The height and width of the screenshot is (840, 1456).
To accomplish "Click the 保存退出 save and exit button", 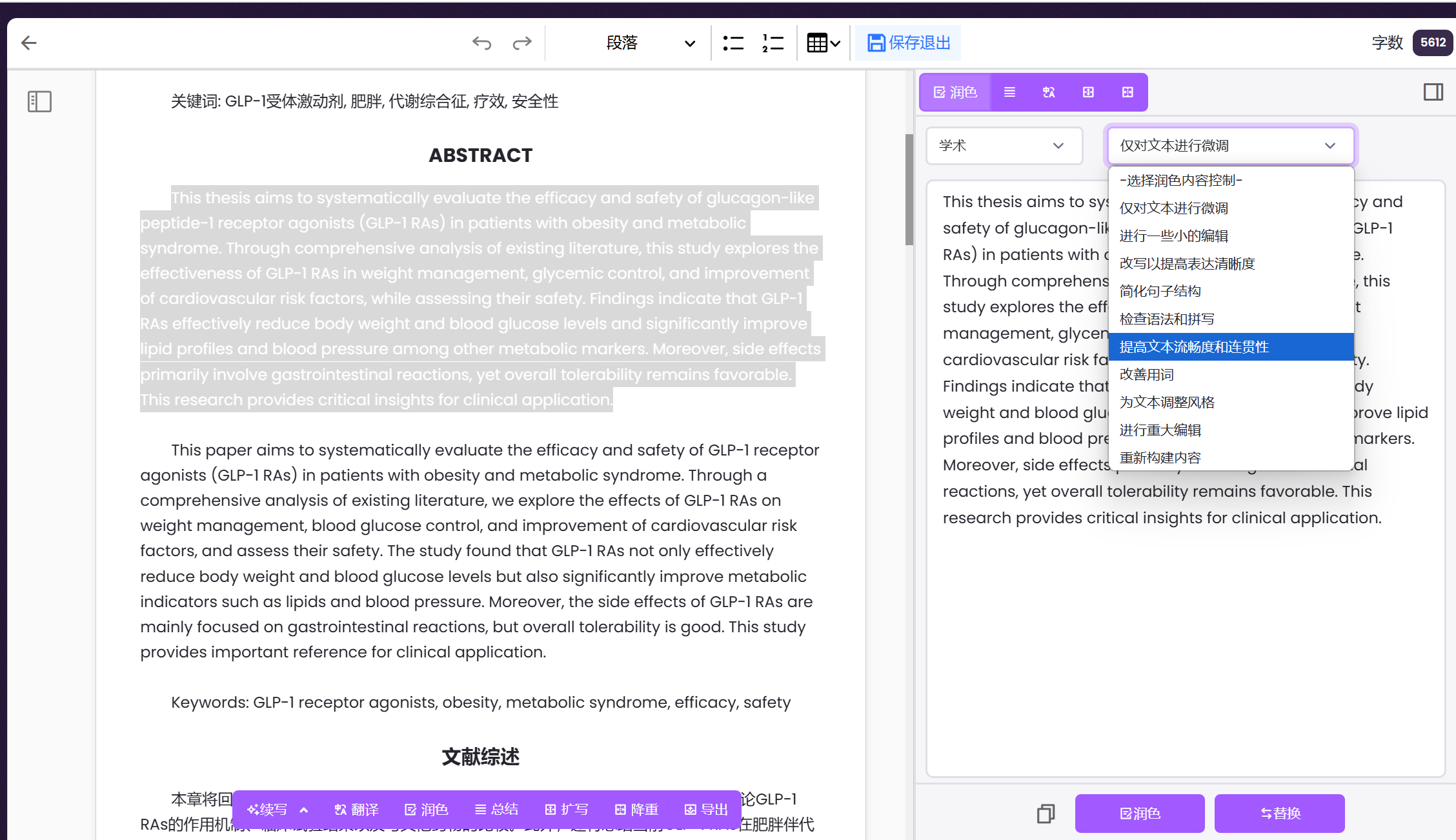I will 908,43.
